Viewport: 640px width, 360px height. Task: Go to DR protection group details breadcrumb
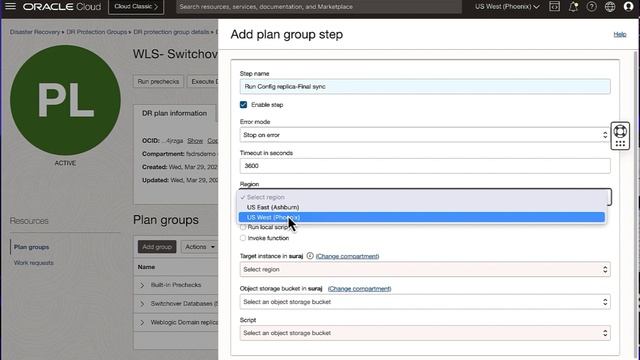tap(171, 32)
